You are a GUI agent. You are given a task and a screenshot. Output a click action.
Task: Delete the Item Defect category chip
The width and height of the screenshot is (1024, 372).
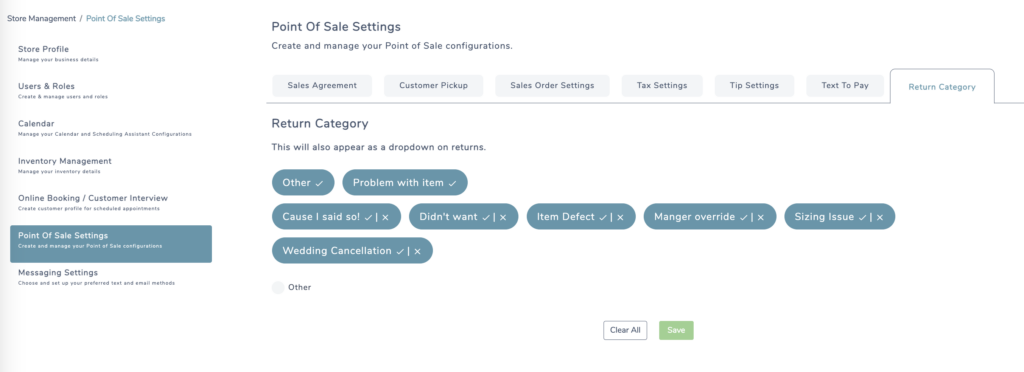[x=620, y=217]
